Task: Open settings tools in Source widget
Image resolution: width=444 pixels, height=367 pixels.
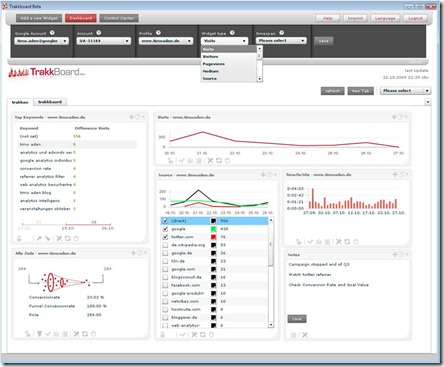Action: [x=194, y=334]
